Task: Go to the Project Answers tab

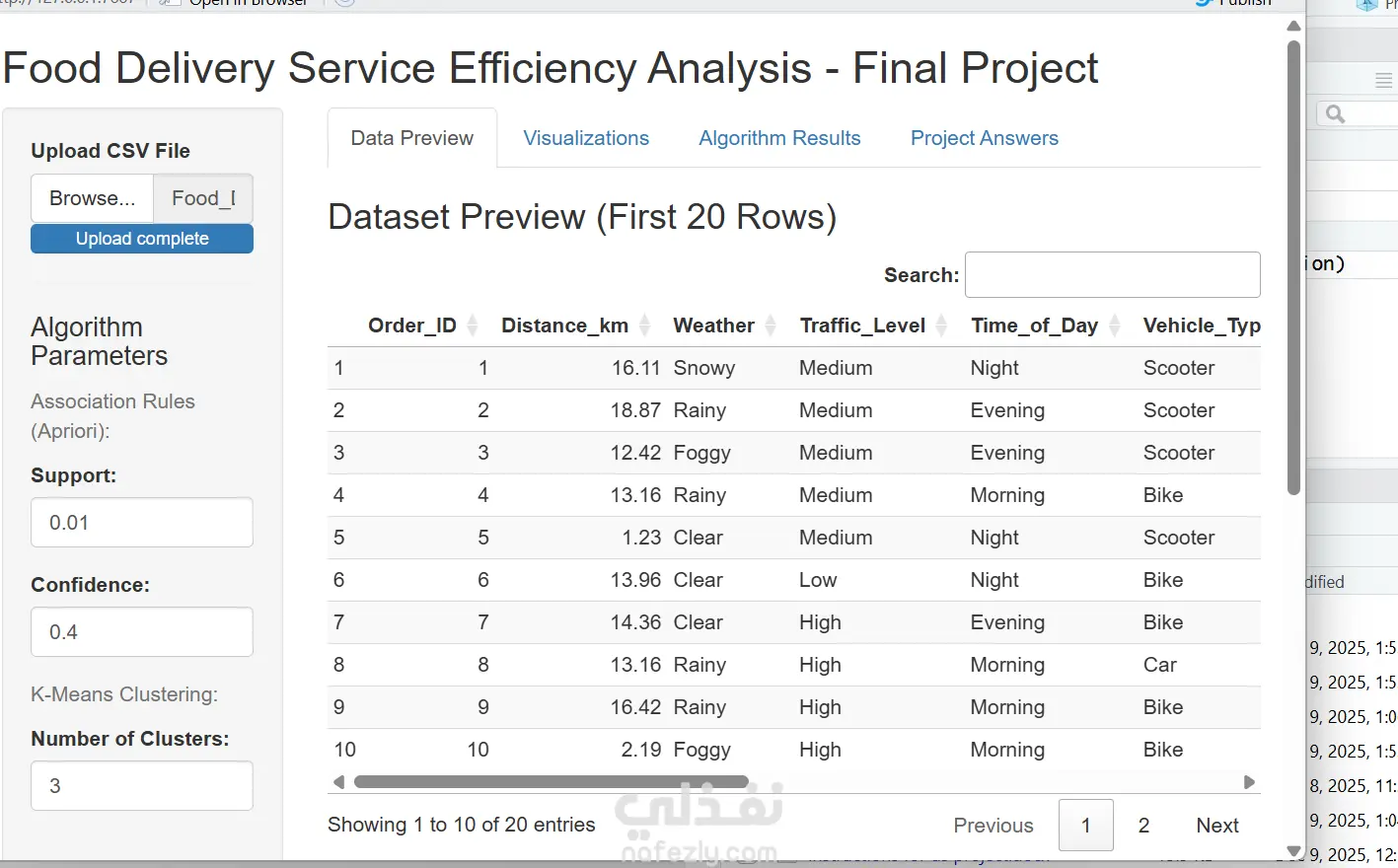Action: [x=984, y=138]
